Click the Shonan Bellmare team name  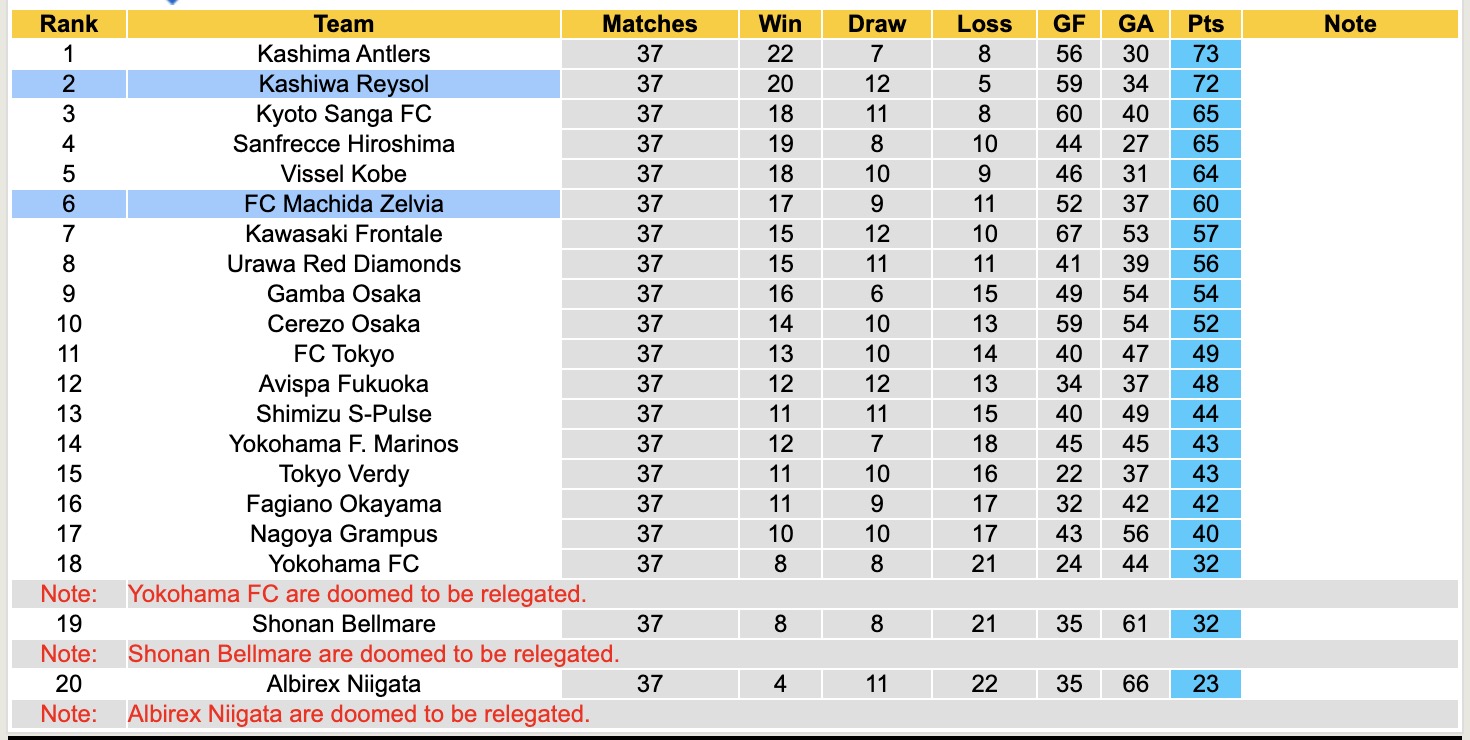click(x=343, y=624)
